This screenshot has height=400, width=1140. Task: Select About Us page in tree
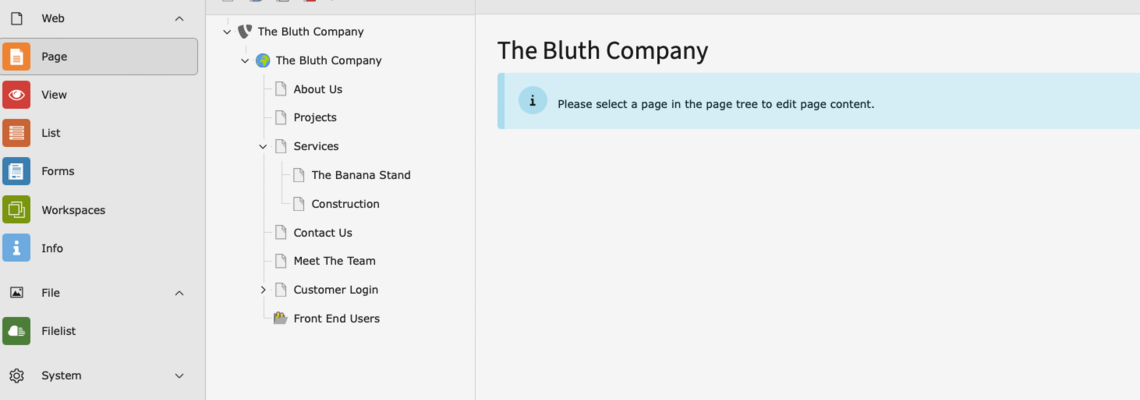[318, 89]
